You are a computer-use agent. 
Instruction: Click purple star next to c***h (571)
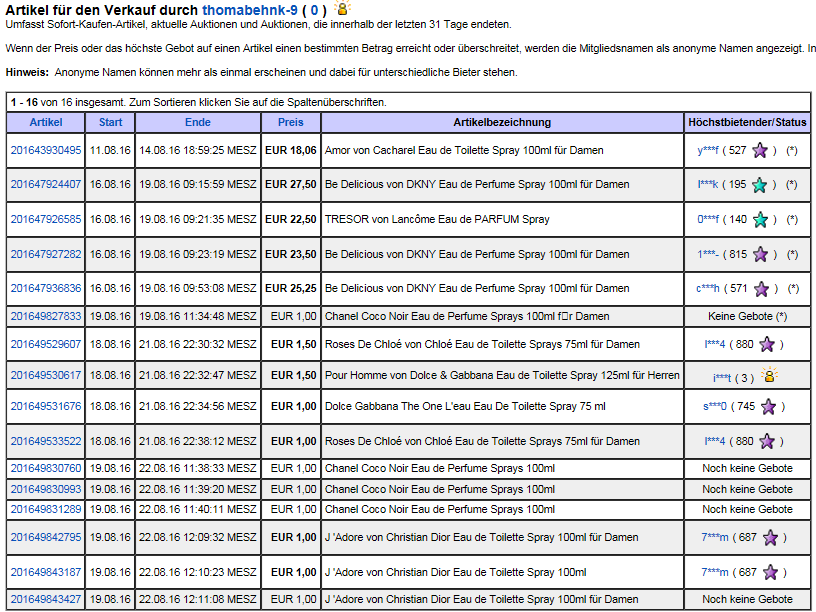point(761,289)
